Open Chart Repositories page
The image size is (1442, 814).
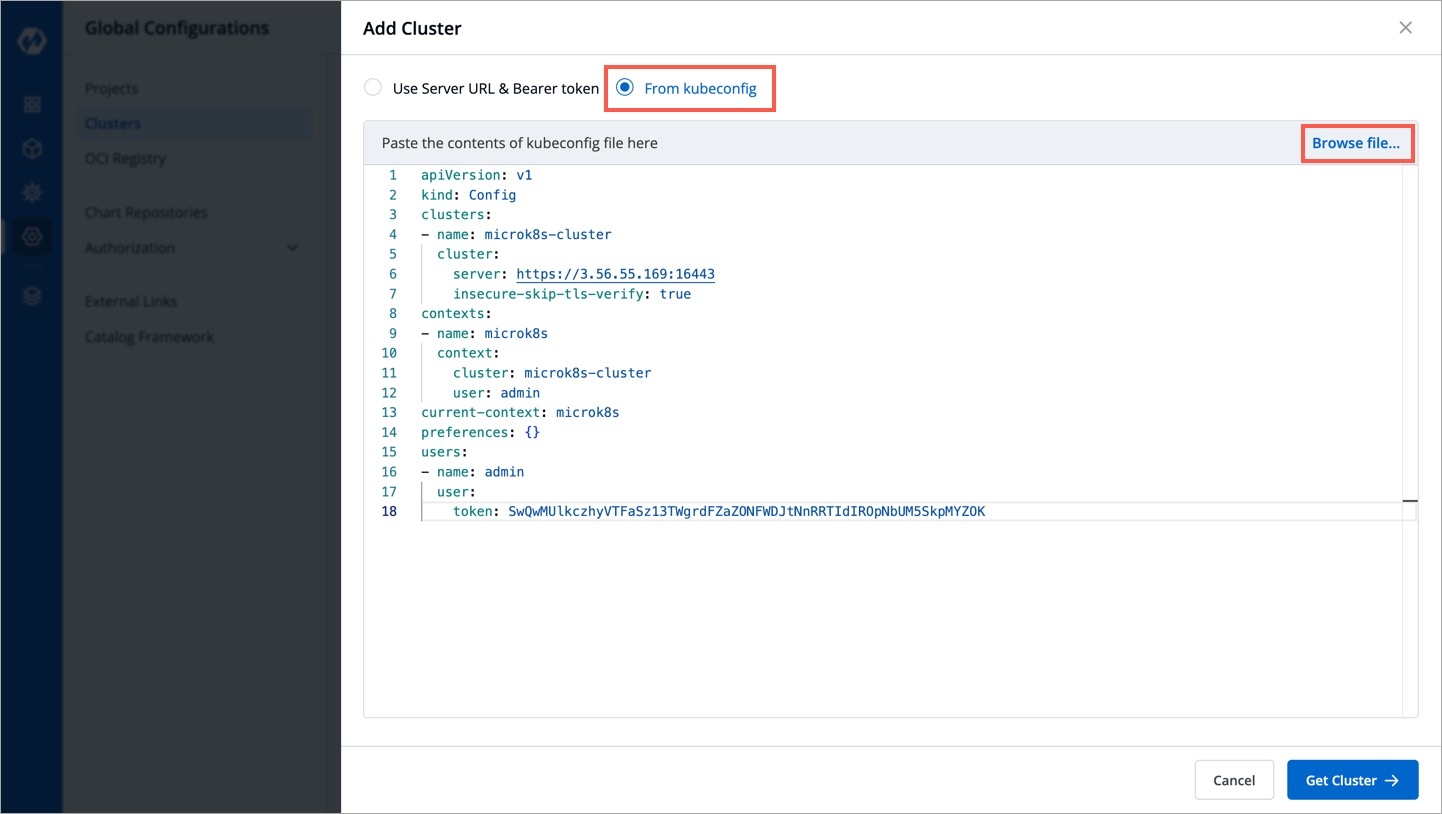(x=146, y=213)
